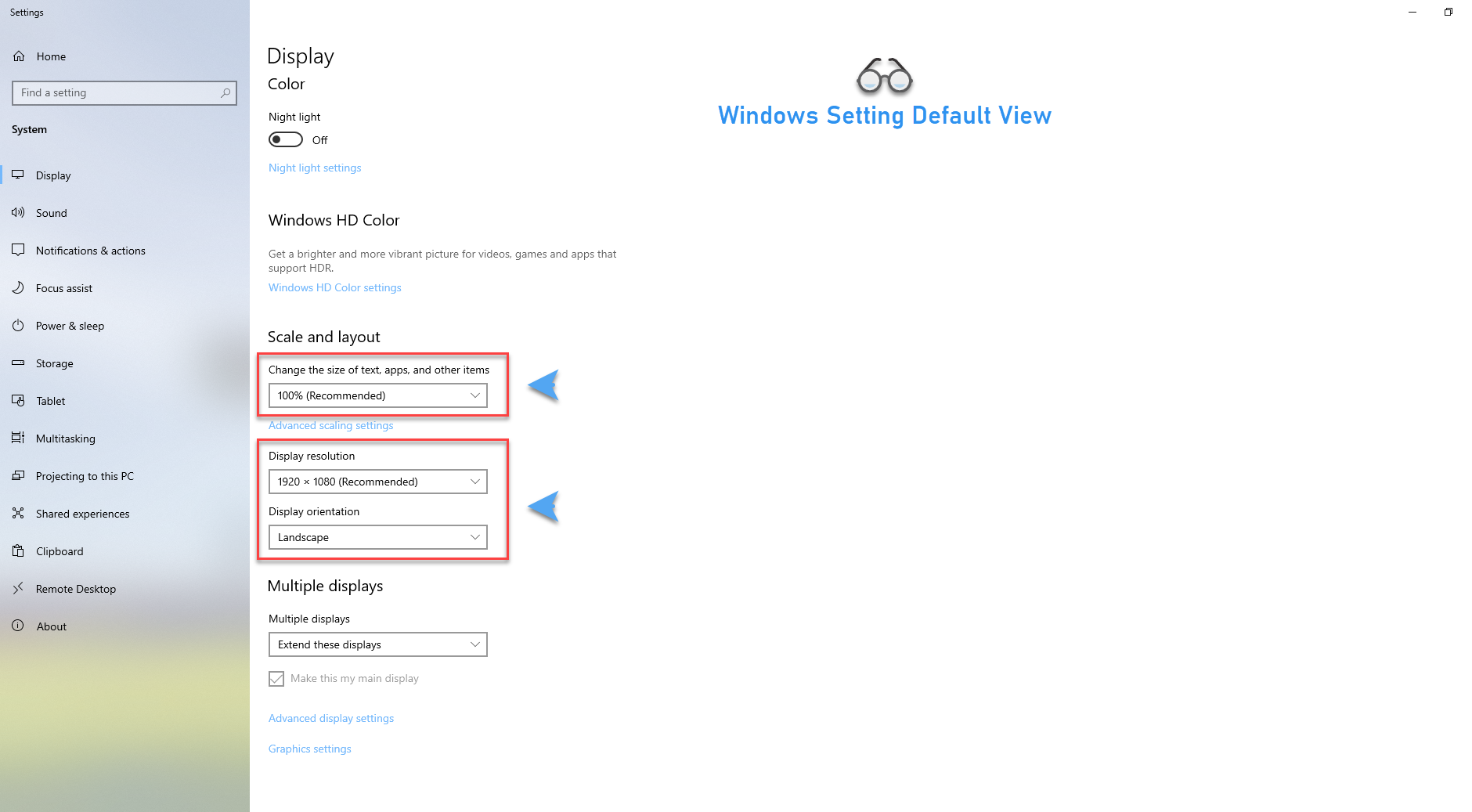Toggle the Night light switch
Viewport: 1472px width, 812px height.
(x=286, y=139)
